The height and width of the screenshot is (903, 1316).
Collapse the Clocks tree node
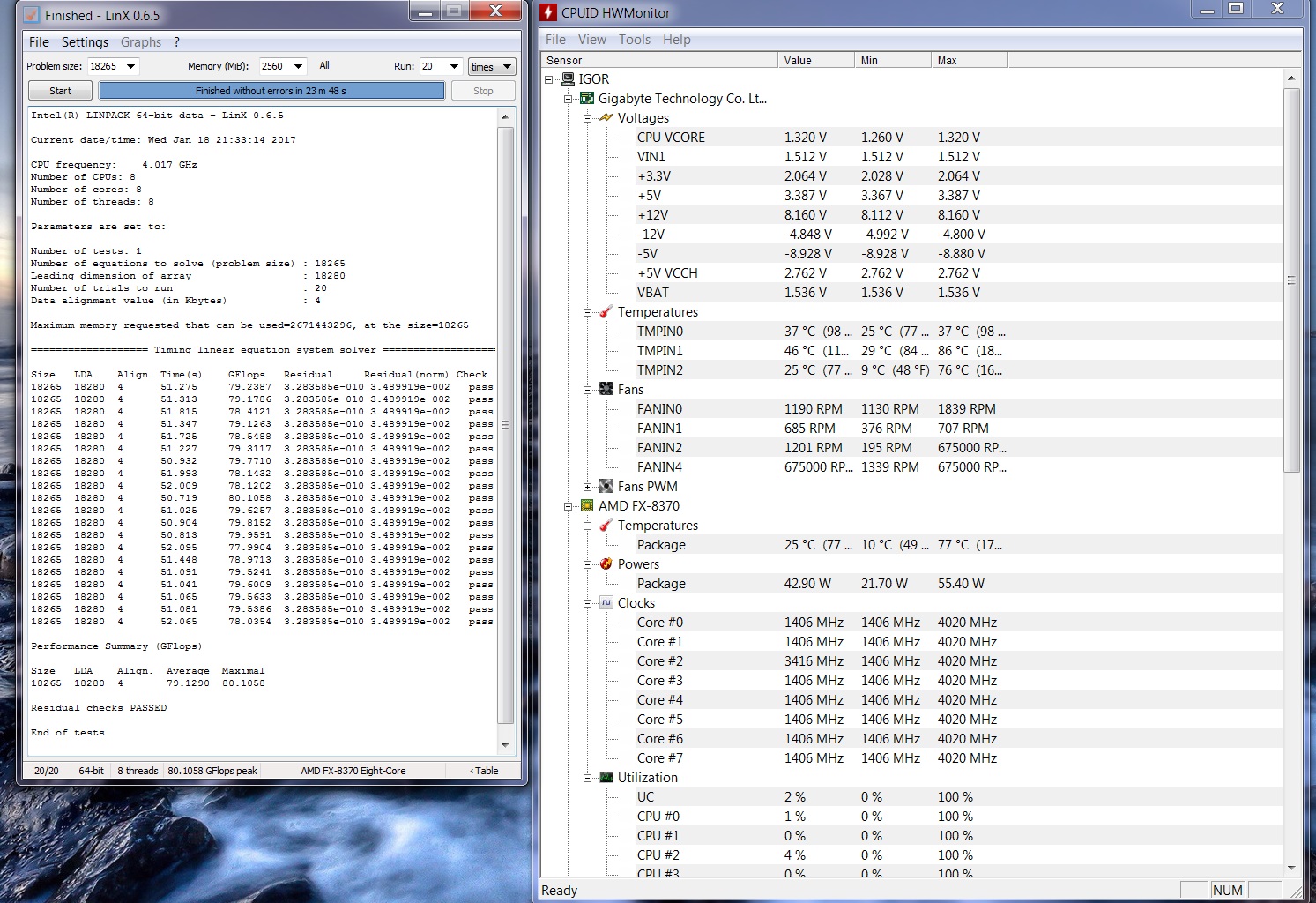(588, 603)
